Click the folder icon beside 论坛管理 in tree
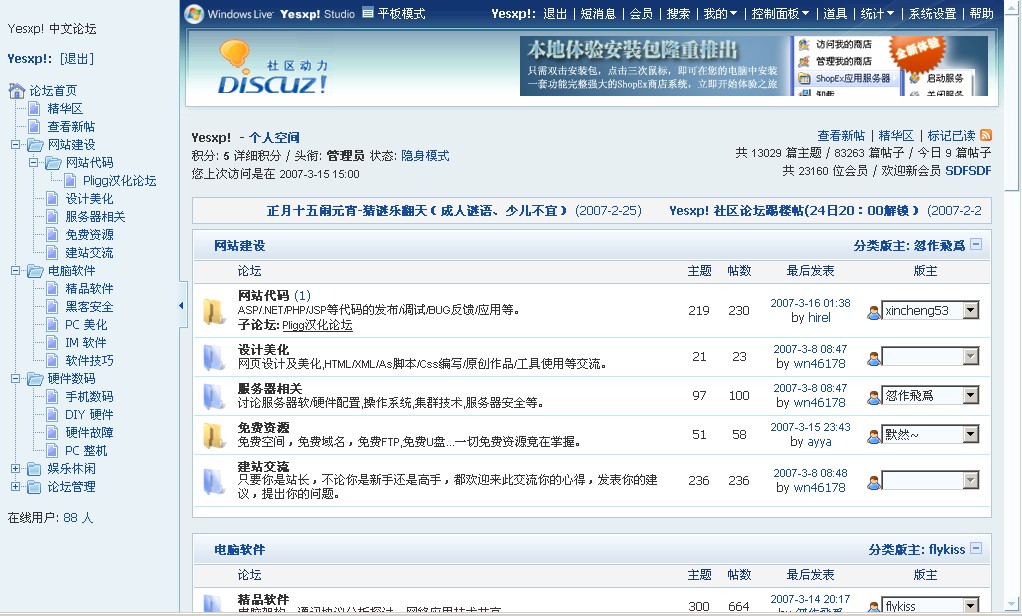1022x616 pixels. coord(35,487)
